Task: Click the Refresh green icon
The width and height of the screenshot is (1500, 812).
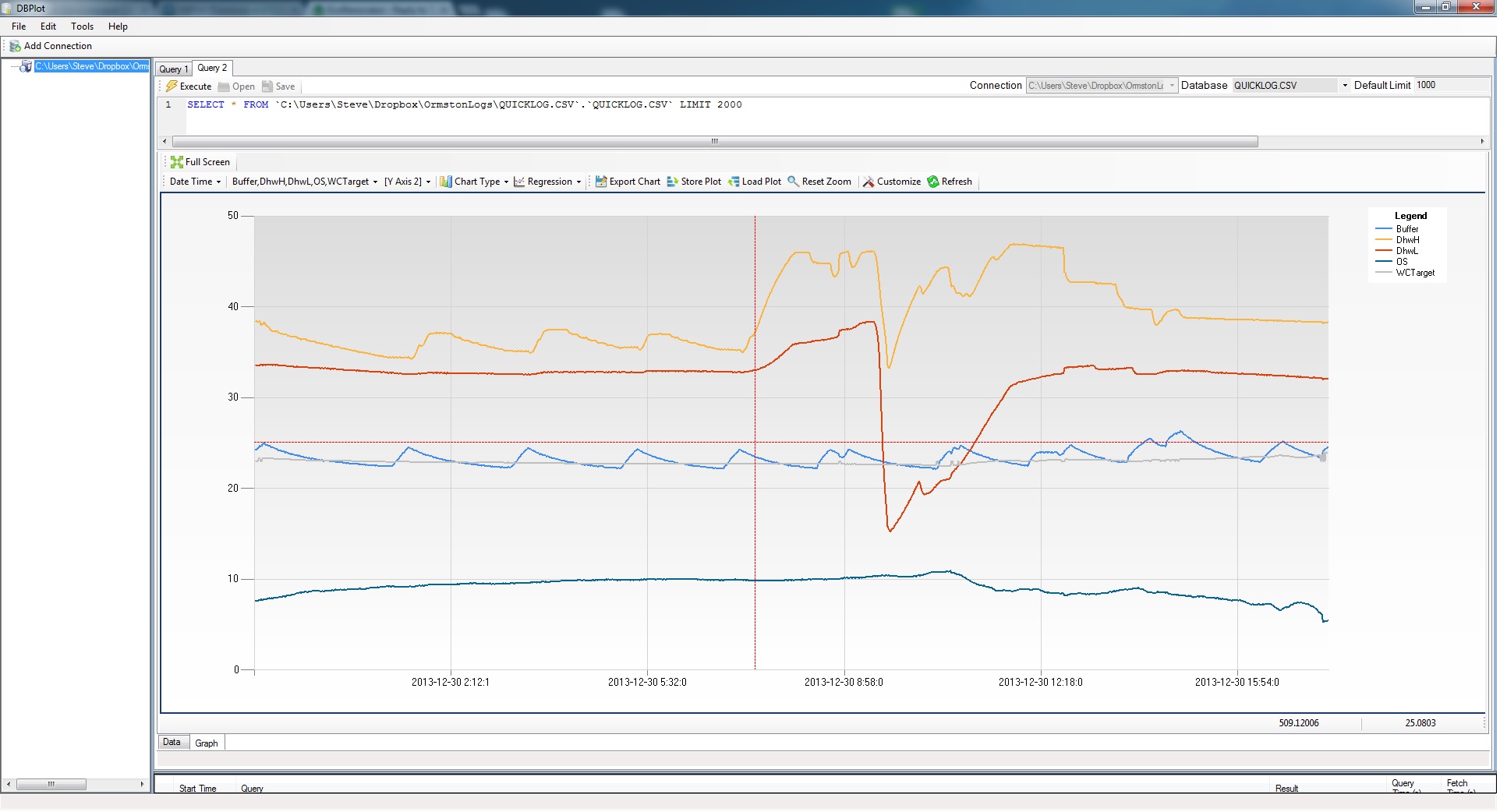Action: 933,182
